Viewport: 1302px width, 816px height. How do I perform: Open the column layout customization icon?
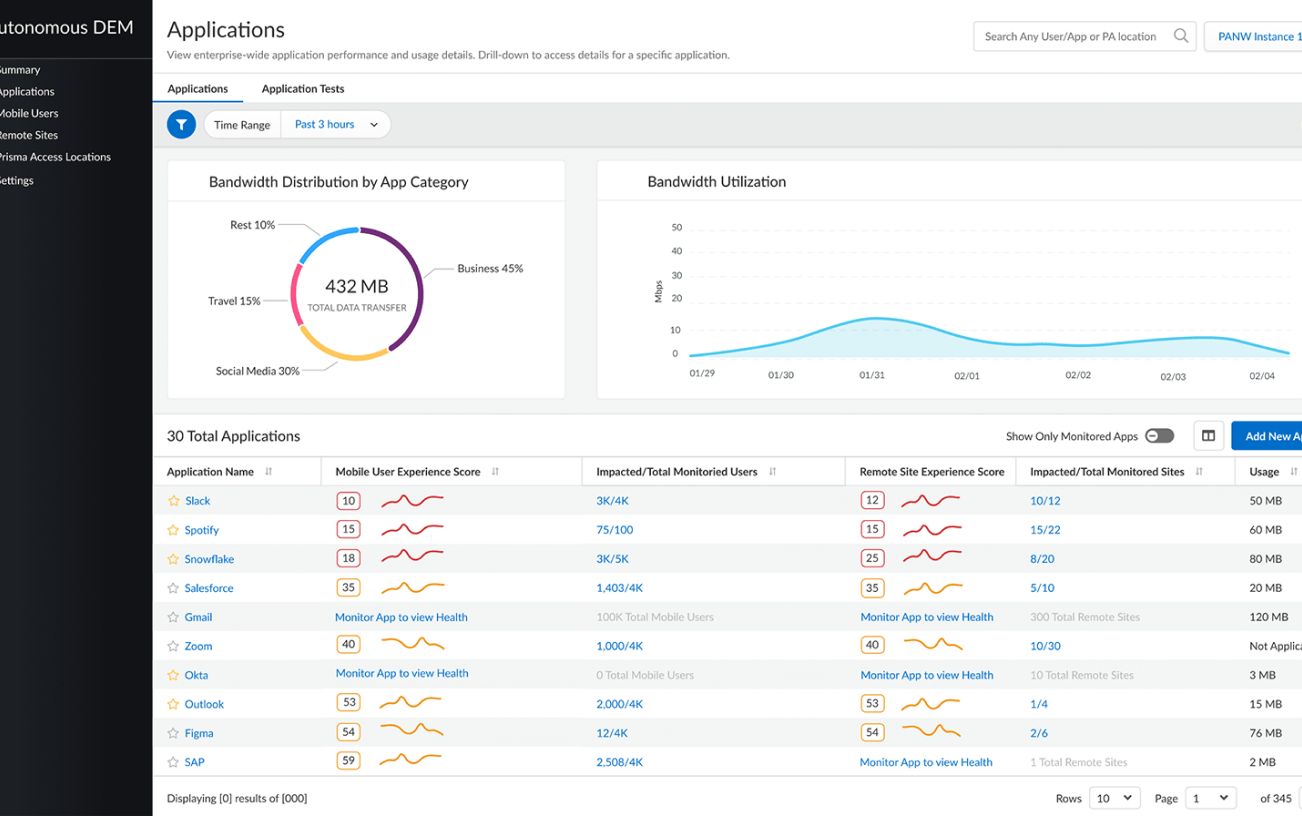point(1208,436)
